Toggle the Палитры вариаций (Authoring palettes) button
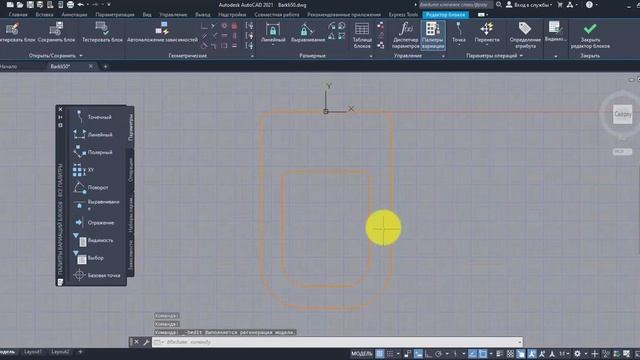Screen dimensions: 640x360 (x=433, y=35)
